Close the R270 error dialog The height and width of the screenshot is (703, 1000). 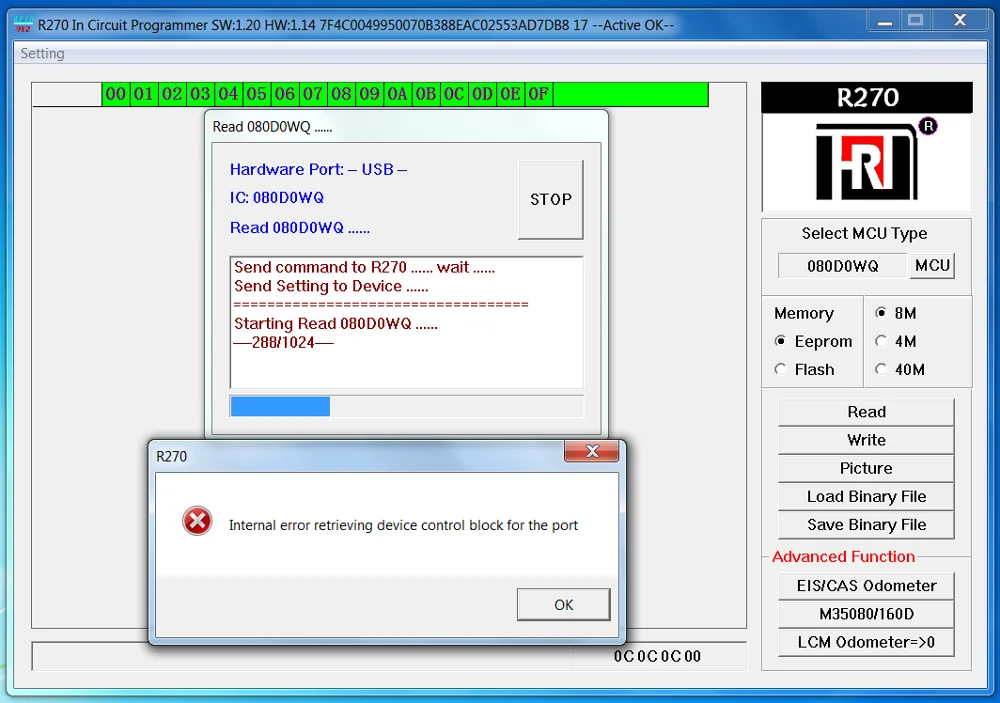point(591,451)
